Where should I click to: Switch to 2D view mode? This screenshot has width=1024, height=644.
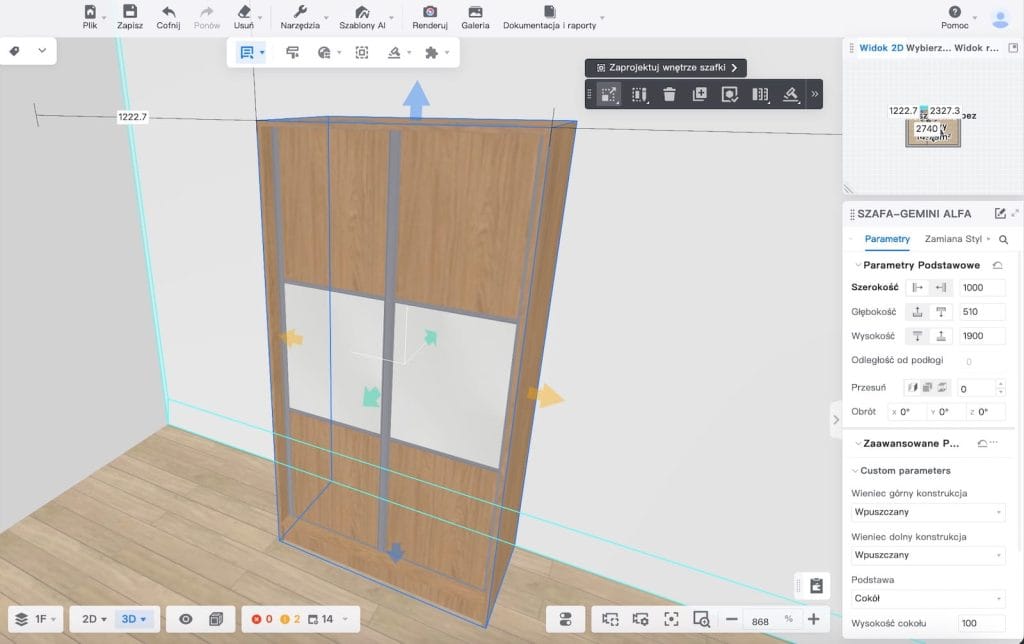[x=94, y=619]
